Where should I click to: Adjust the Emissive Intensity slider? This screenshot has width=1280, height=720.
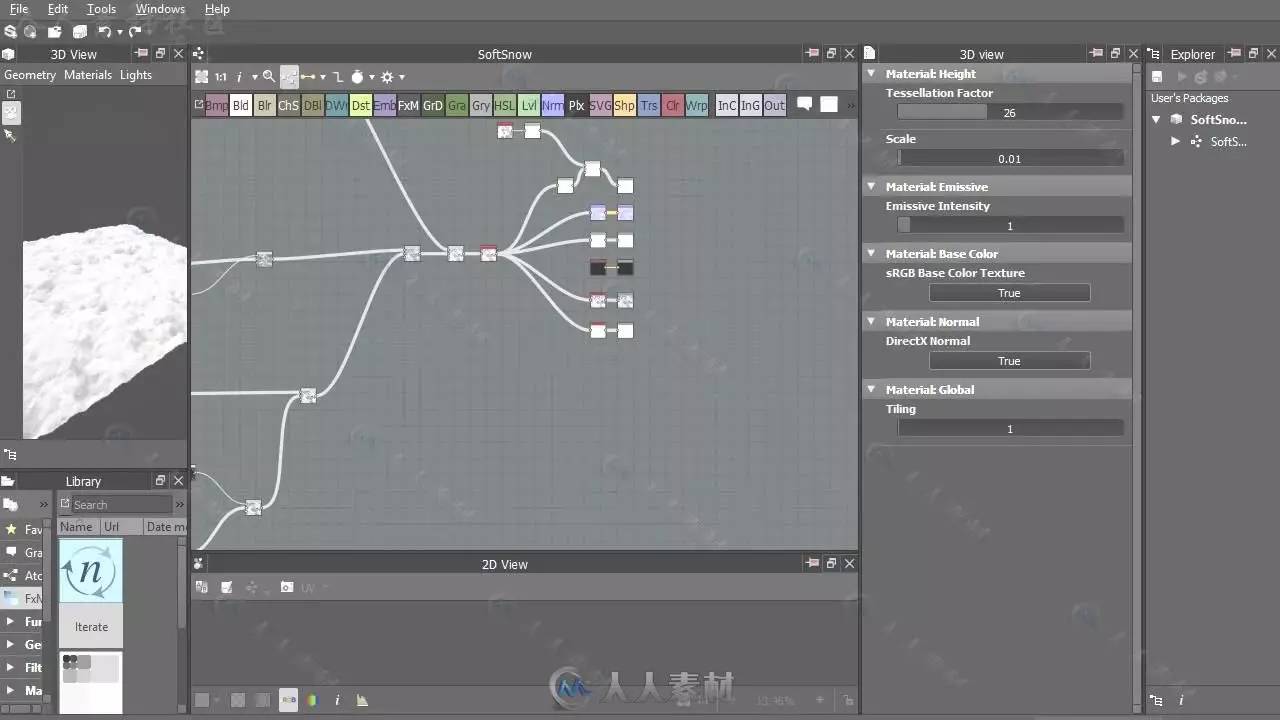(x=1010, y=226)
